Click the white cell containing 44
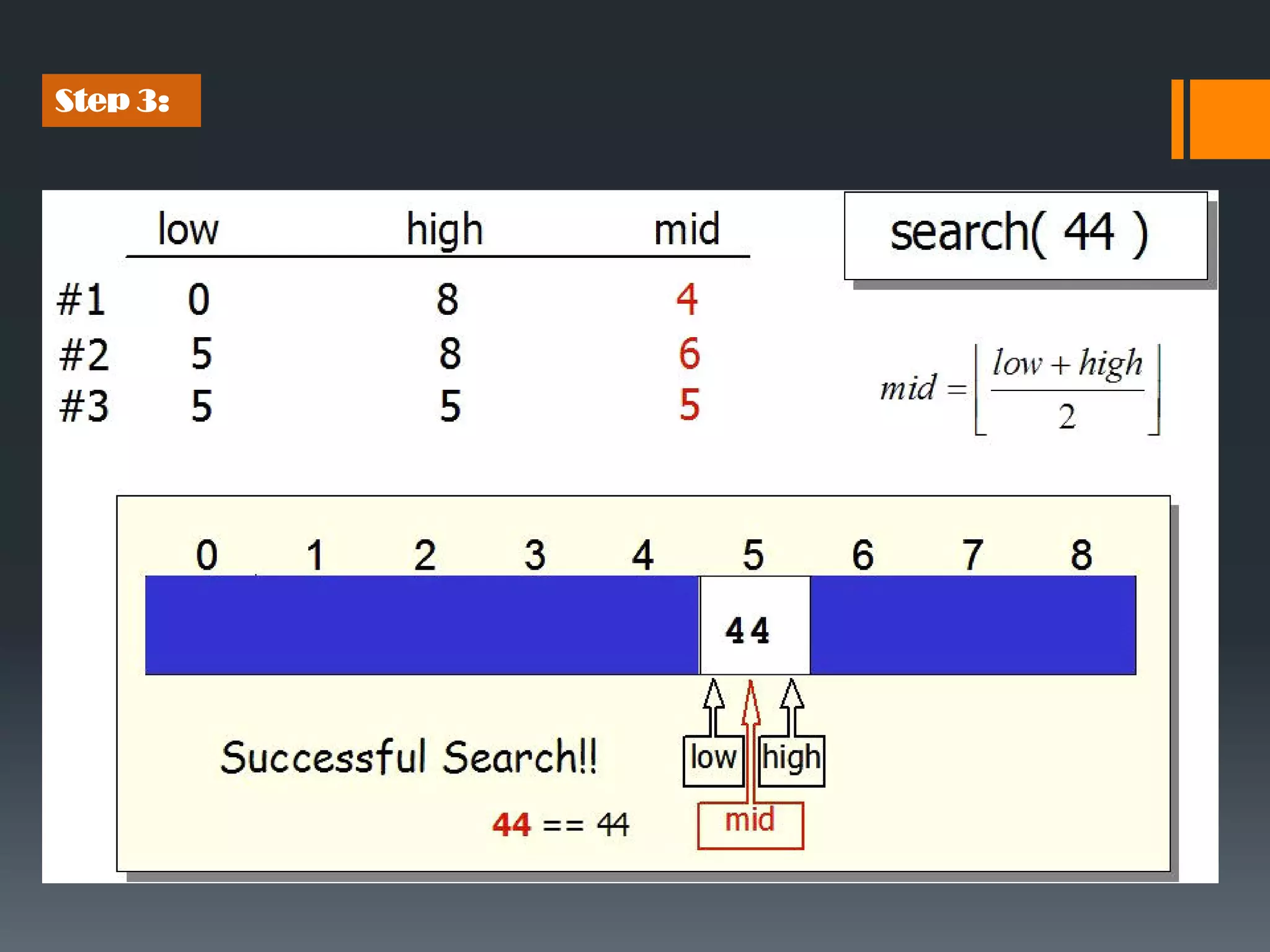Image resolution: width=1270 pixels, height=952 pixels. pos(754,625)
